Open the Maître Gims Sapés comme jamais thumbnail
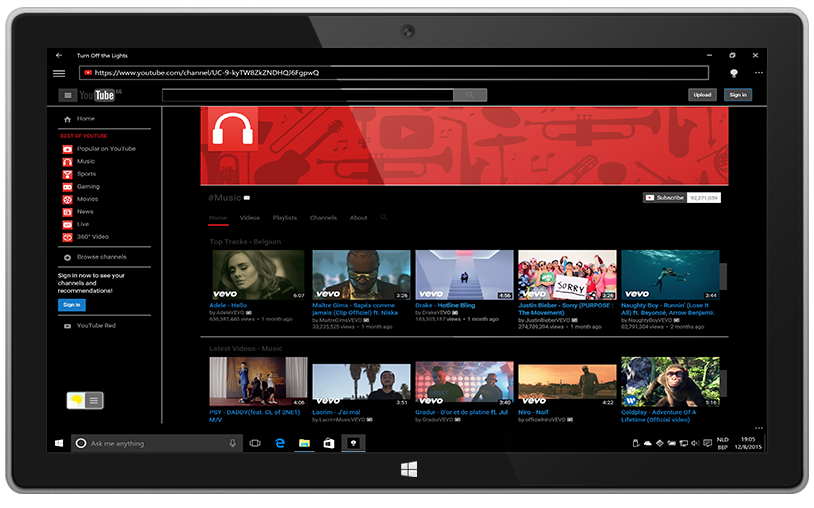The width and height of the screenshot is (814, 508). [x=361, y=274]
